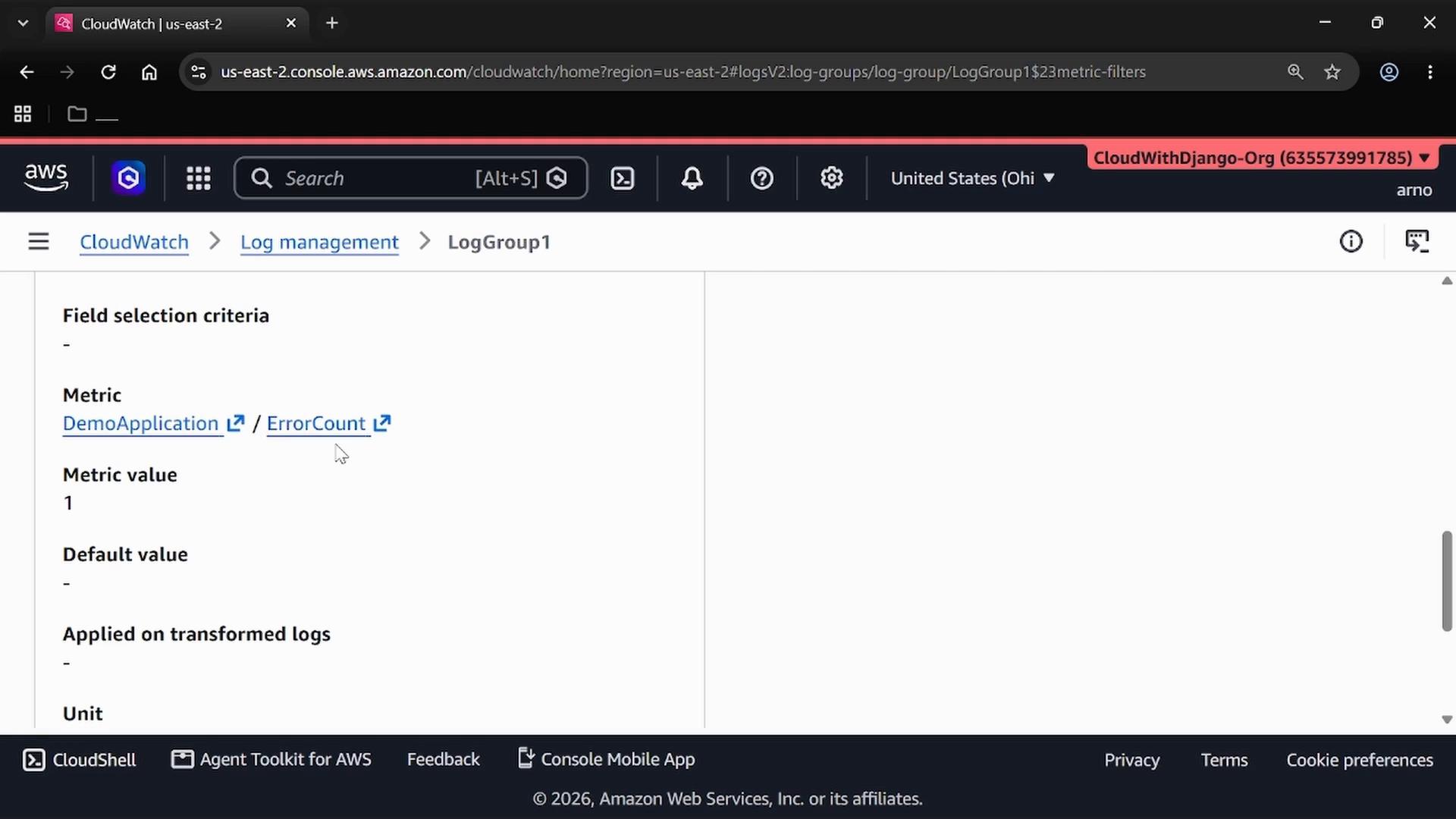Open the settings gear in AWS header
Image resolution: width=1456 pixels, height=819 pixels.
[832, 178]
